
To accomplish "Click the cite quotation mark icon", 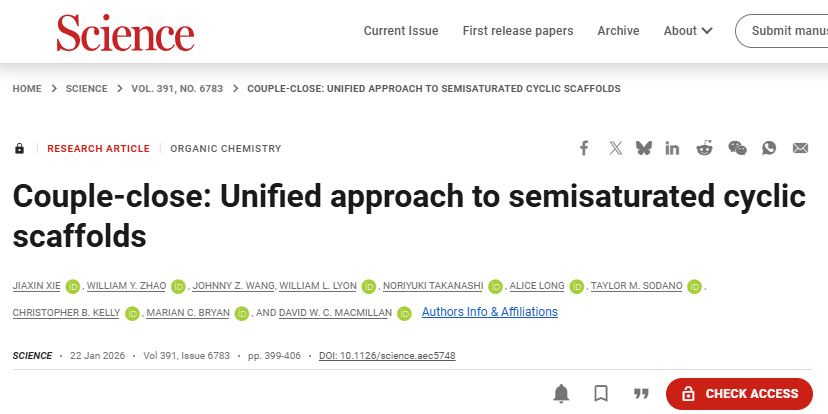I will 641,393.
